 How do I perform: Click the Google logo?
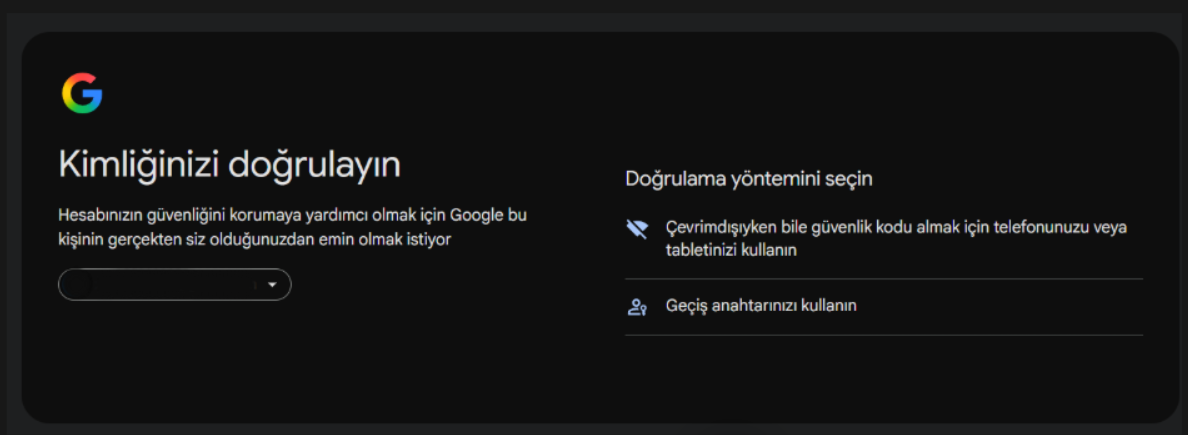pyautogui.click(x=82, y=93)
